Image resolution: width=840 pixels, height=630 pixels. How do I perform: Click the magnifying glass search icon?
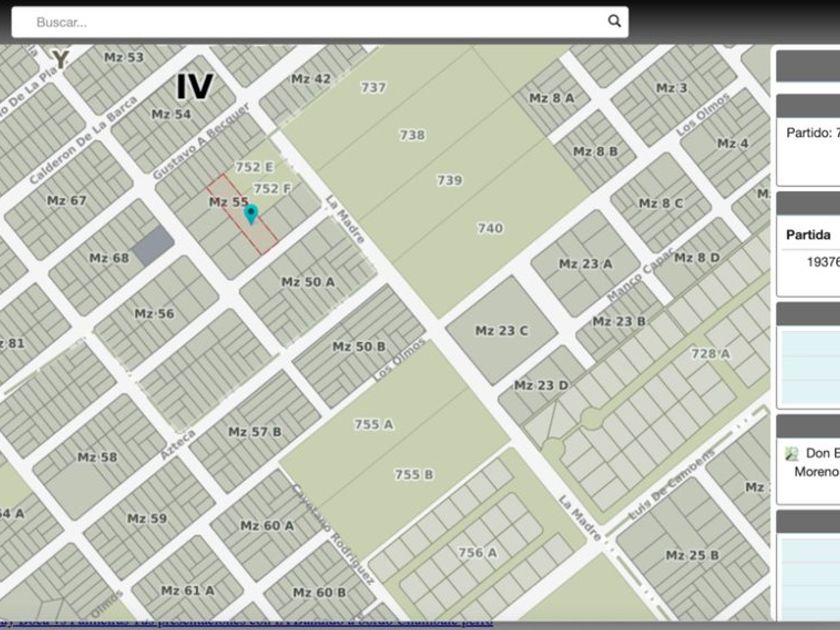point(614,21)
